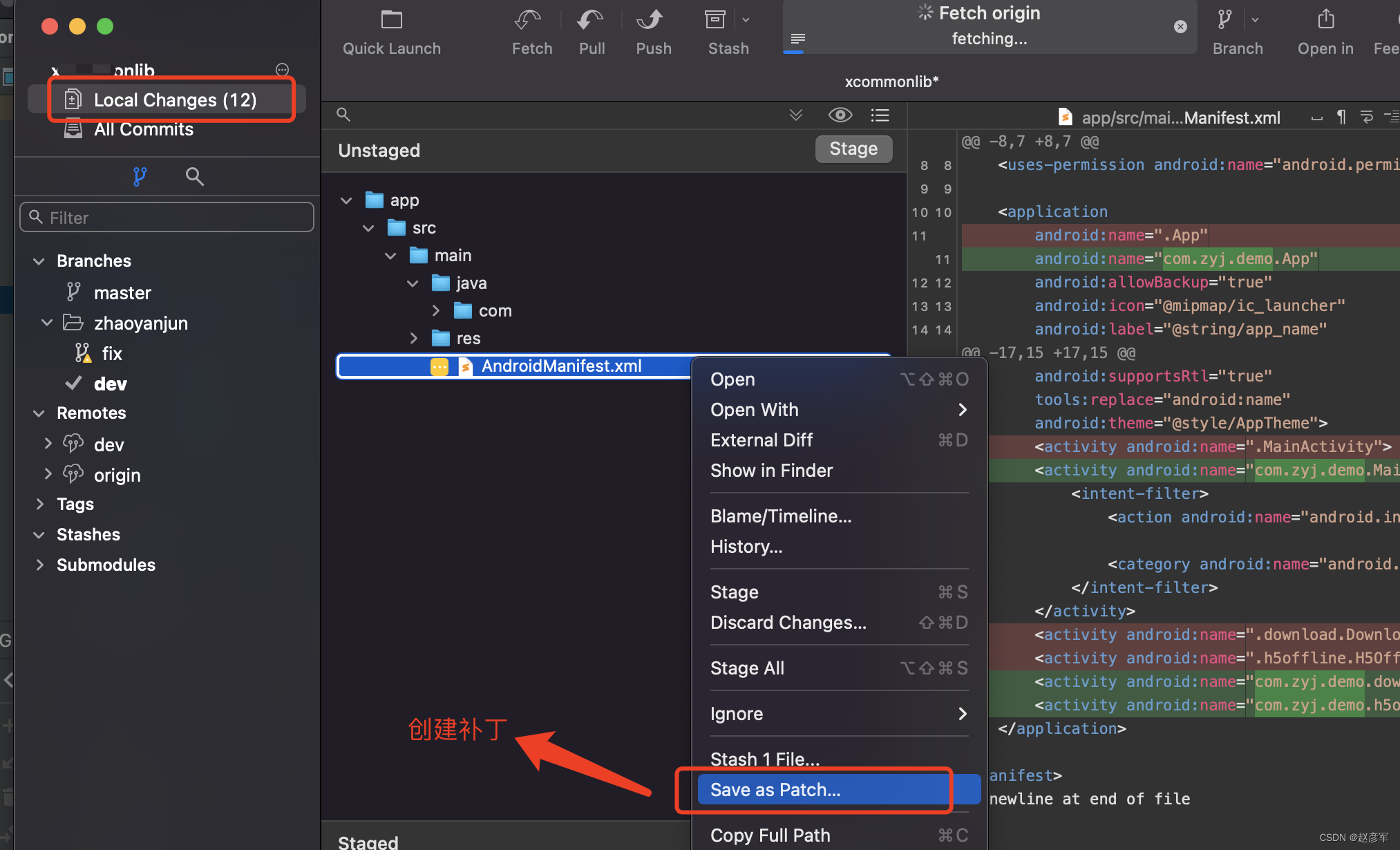This screenshot has width=1400, height=850.
Task: Click the Stage button
Action: tap(853, 149)
